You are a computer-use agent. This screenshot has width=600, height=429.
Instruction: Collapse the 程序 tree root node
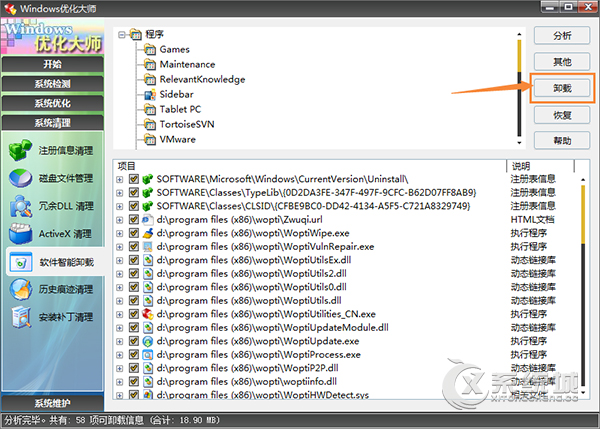click(x=122, y=35)
